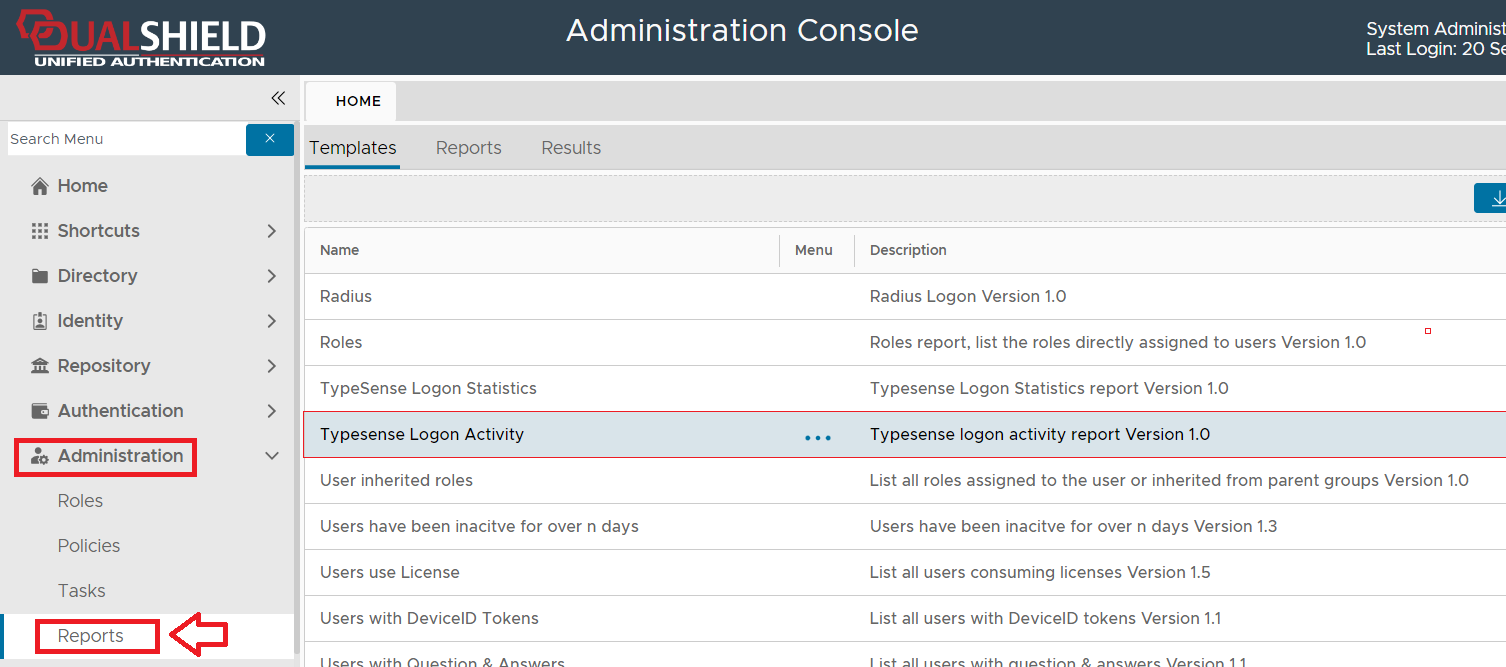
Task: Expand the Shortcuts menu chevron
Action: [x=271, y=231]
